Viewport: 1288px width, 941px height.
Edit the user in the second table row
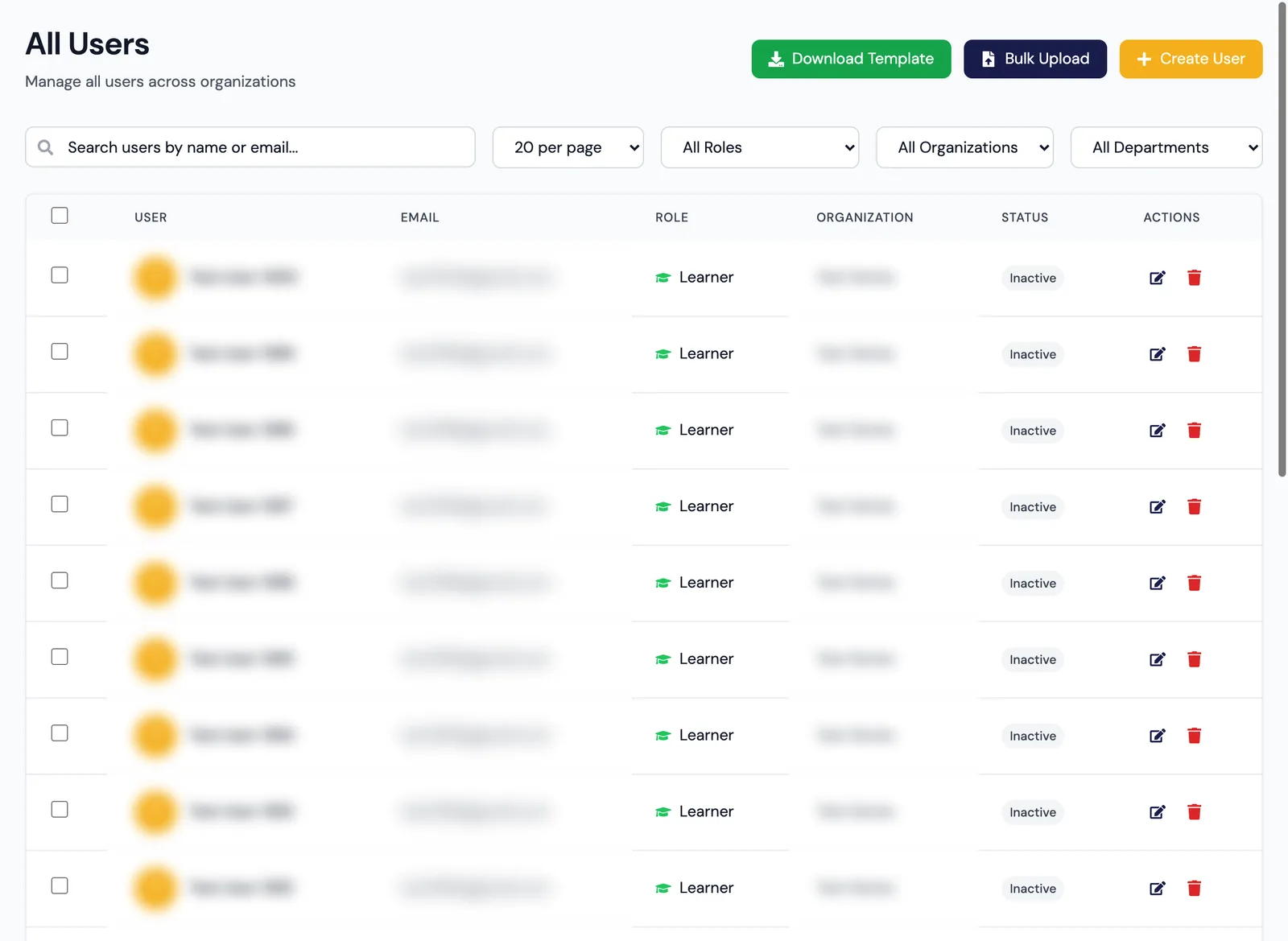[1157, 354]
